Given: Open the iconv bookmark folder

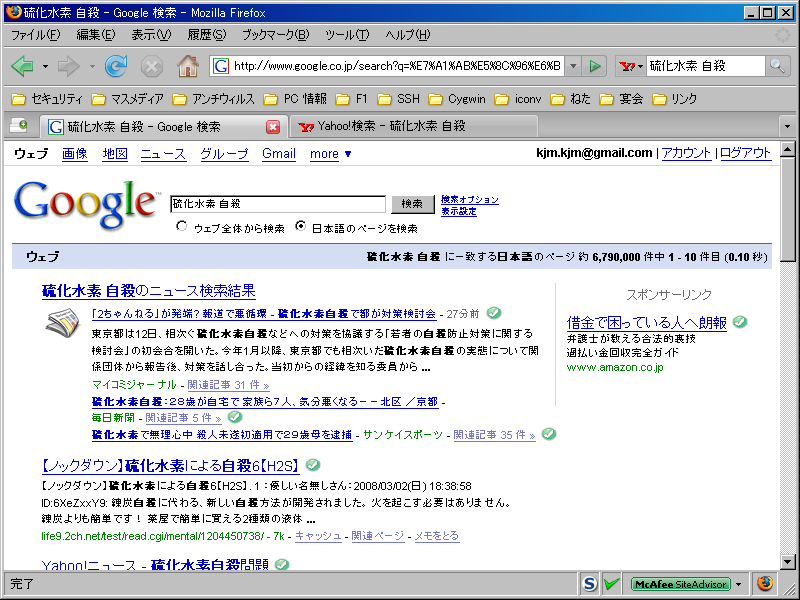Looking at the screenshot, I should click(x=517, y=99).
